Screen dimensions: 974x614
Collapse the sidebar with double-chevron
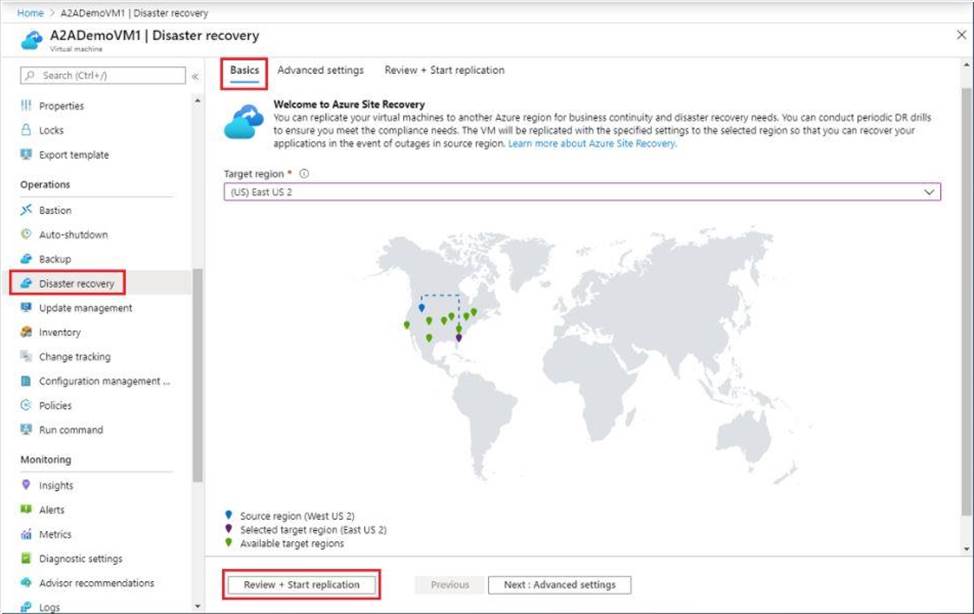(x=195, y=76)
